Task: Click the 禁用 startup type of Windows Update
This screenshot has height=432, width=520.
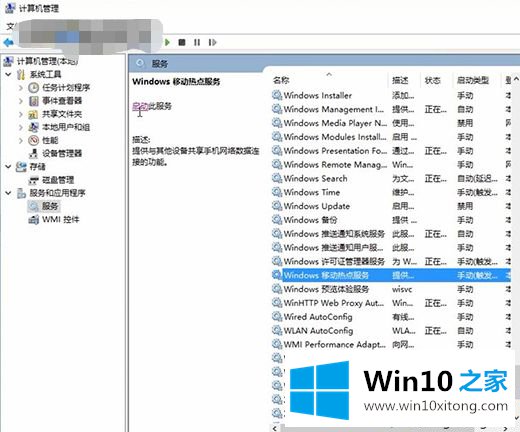Action: click(x=465, y=206)
